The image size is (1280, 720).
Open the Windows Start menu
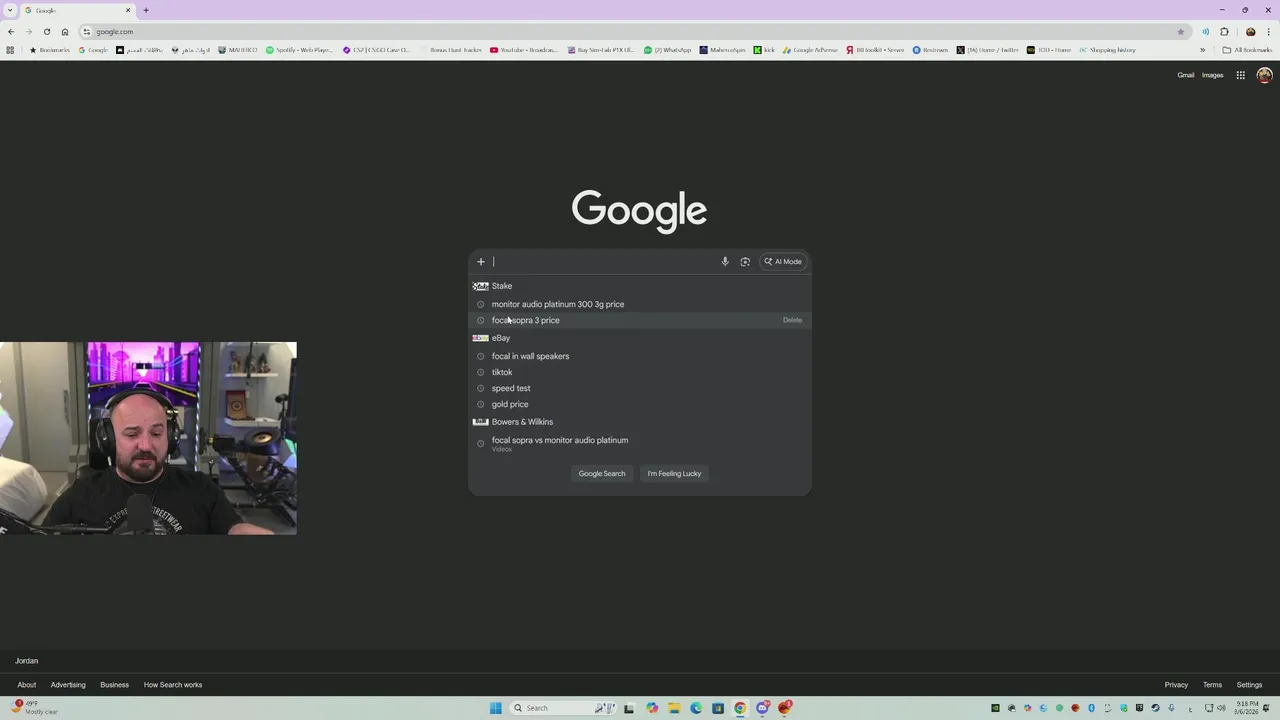coord(495,708)
